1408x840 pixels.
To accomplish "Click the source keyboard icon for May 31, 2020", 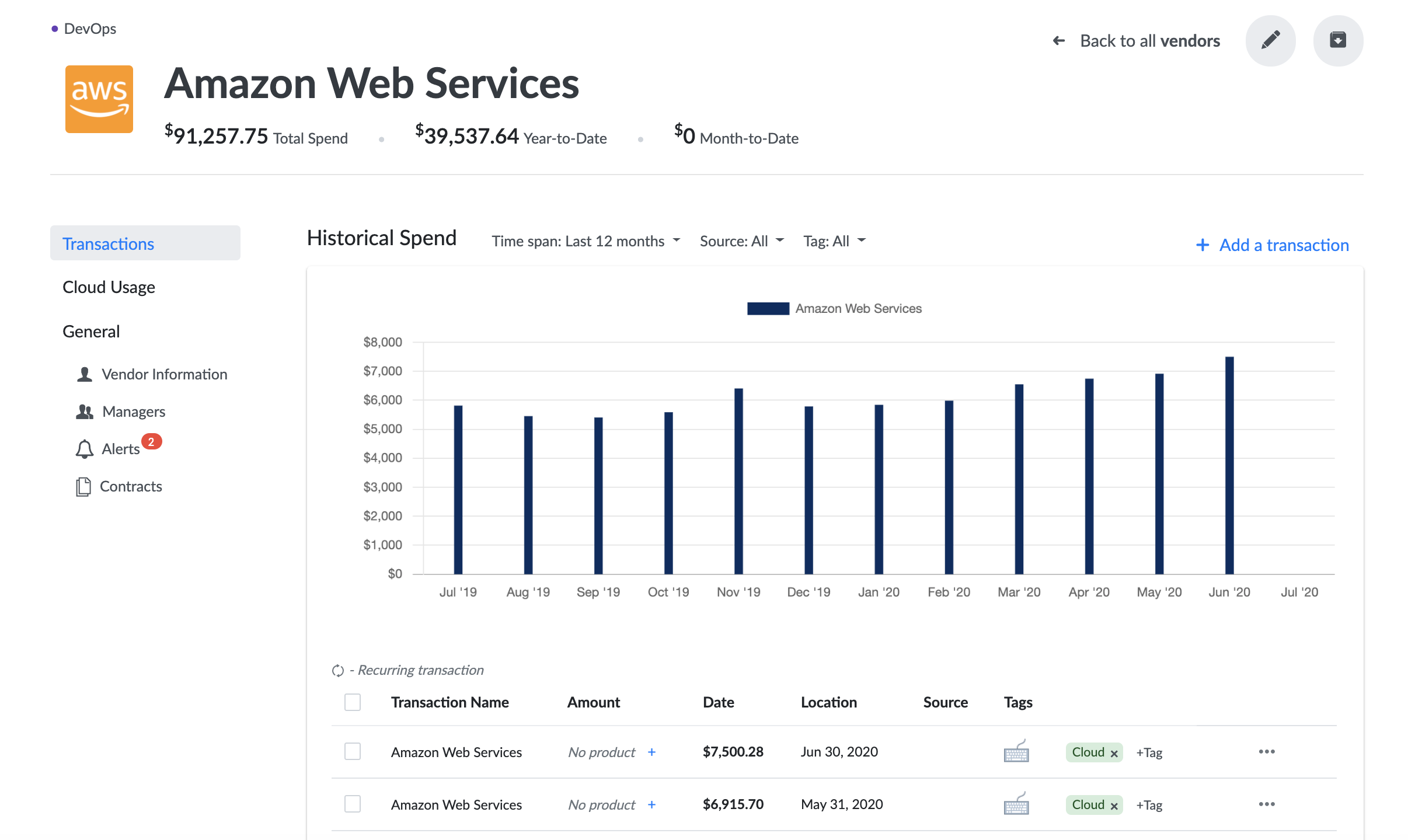I will click(1016, 804).
